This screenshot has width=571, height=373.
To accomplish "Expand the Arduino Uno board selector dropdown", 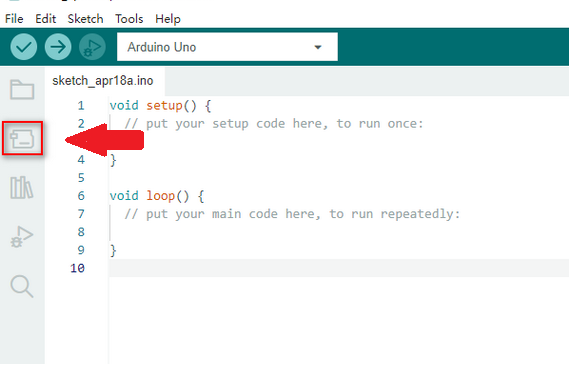I will pyautogui.click(x=227, y=47).
